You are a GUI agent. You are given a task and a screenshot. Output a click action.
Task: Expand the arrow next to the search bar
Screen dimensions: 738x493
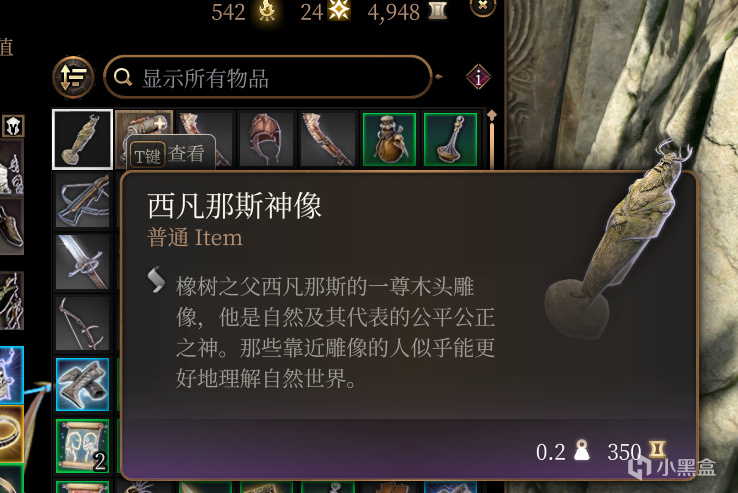pyautogui.click(x=439, y=77)
